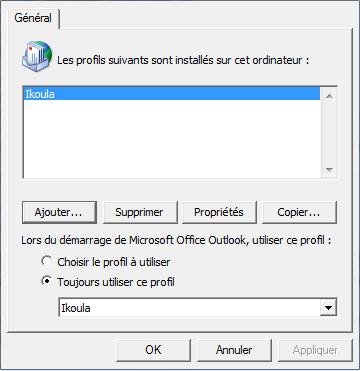Click the Ajouter... button
Viewport: 360px width, 371px height.
point(59,212)
